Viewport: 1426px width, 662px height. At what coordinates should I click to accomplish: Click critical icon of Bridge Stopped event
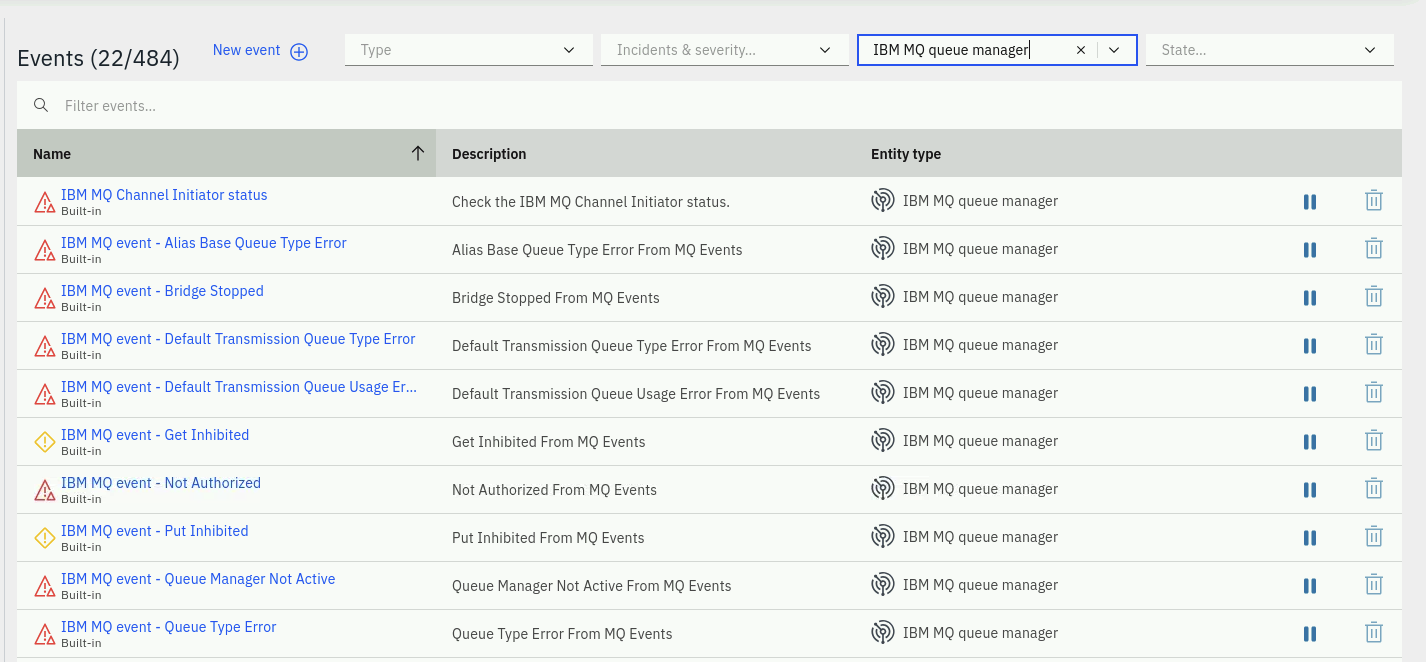[x=45, y=298]
